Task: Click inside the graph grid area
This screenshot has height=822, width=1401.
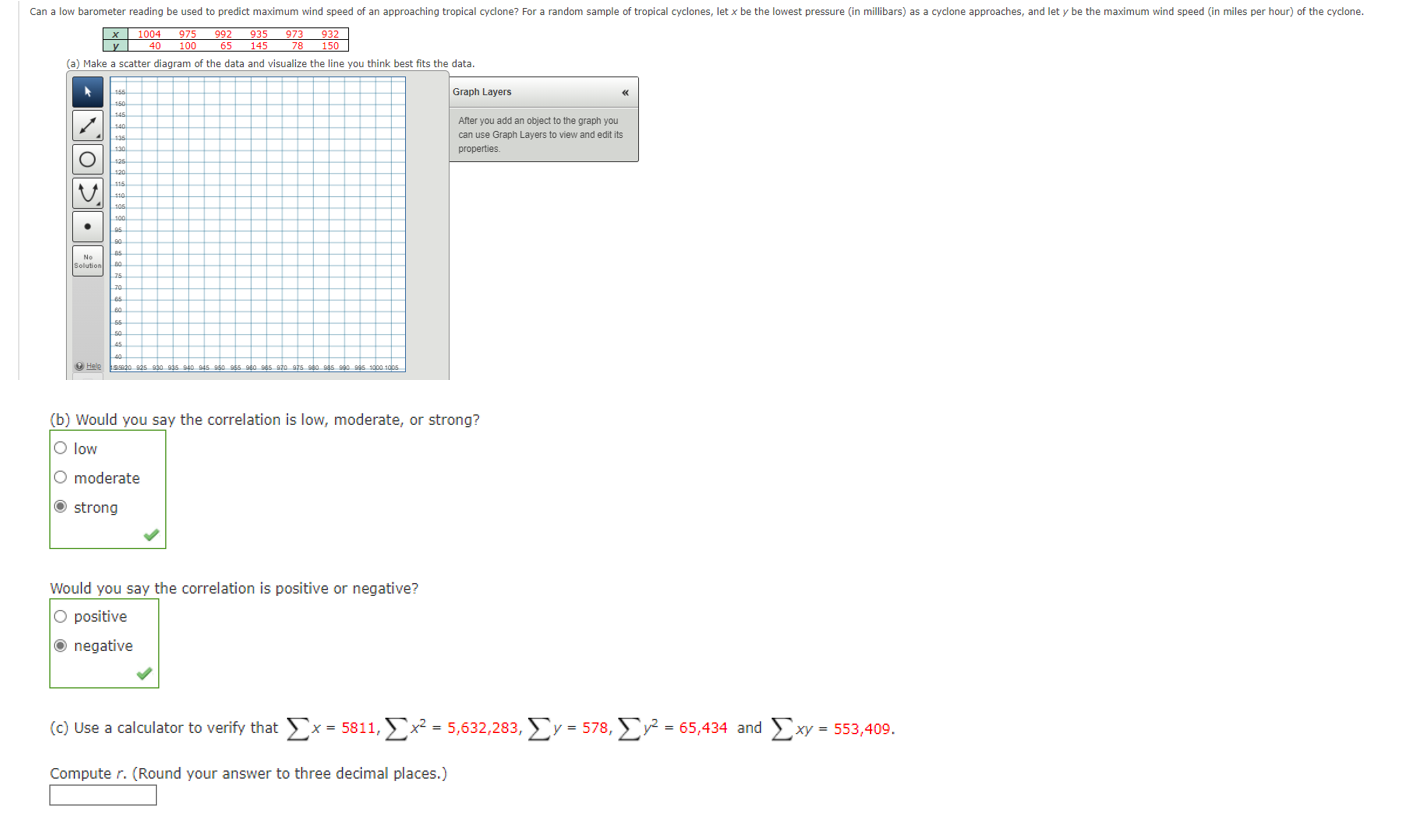Action: (260, 220)
